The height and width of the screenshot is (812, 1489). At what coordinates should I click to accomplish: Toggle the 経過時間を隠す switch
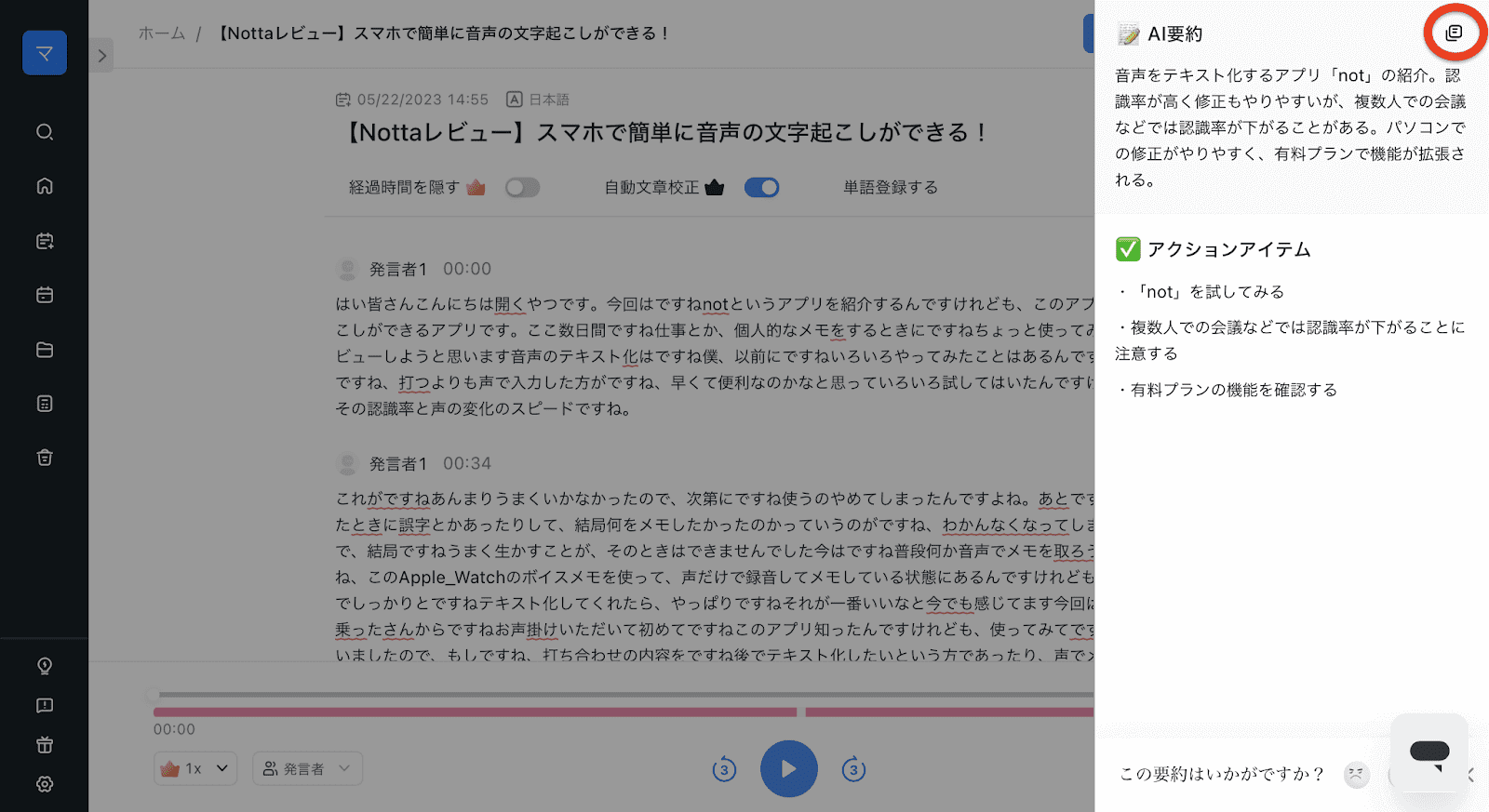tap(522, 188)
